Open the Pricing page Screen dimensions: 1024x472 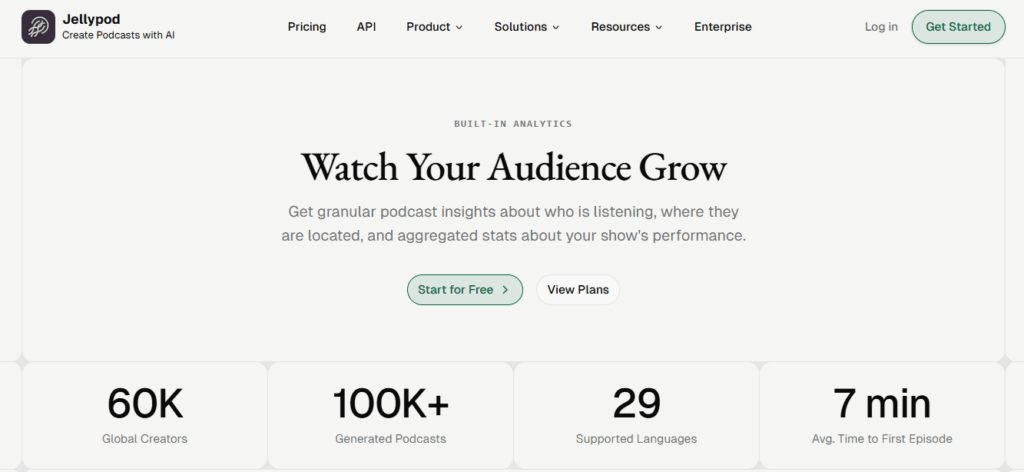tap(307, 27)
